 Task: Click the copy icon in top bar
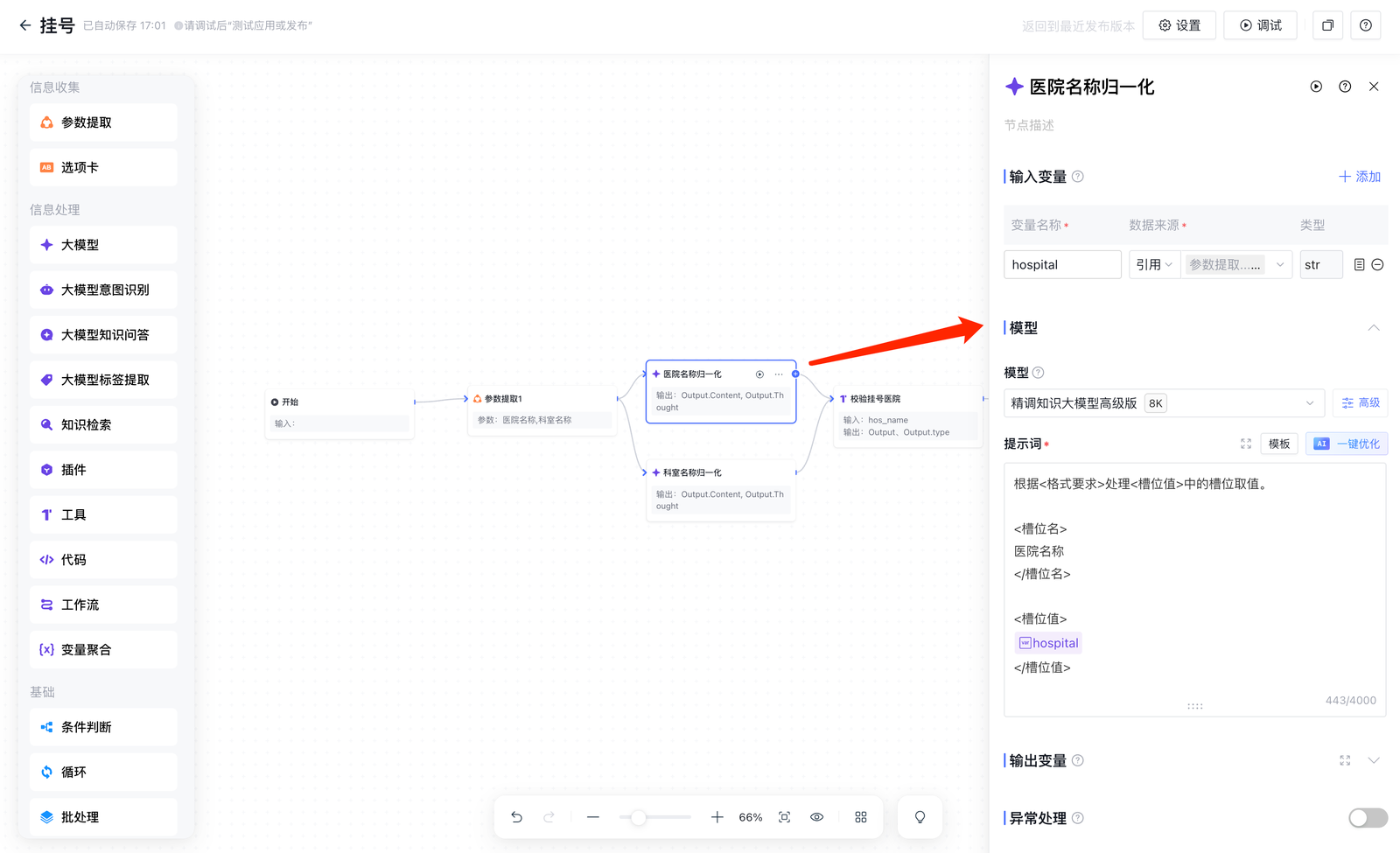(1327, 25)
